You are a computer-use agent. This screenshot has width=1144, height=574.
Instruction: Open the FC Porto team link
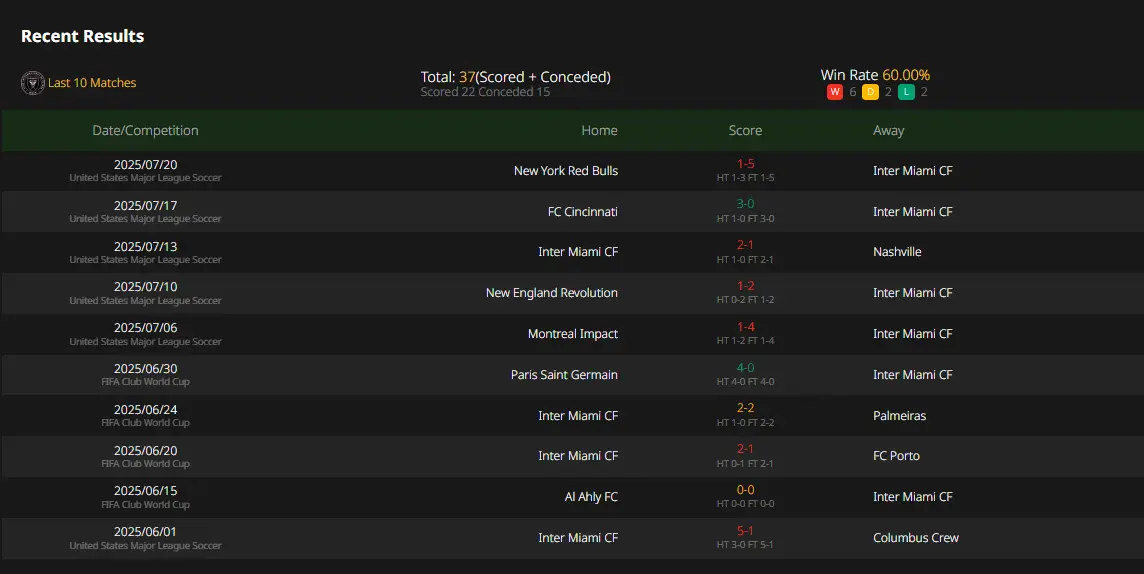tap(896, 456)
